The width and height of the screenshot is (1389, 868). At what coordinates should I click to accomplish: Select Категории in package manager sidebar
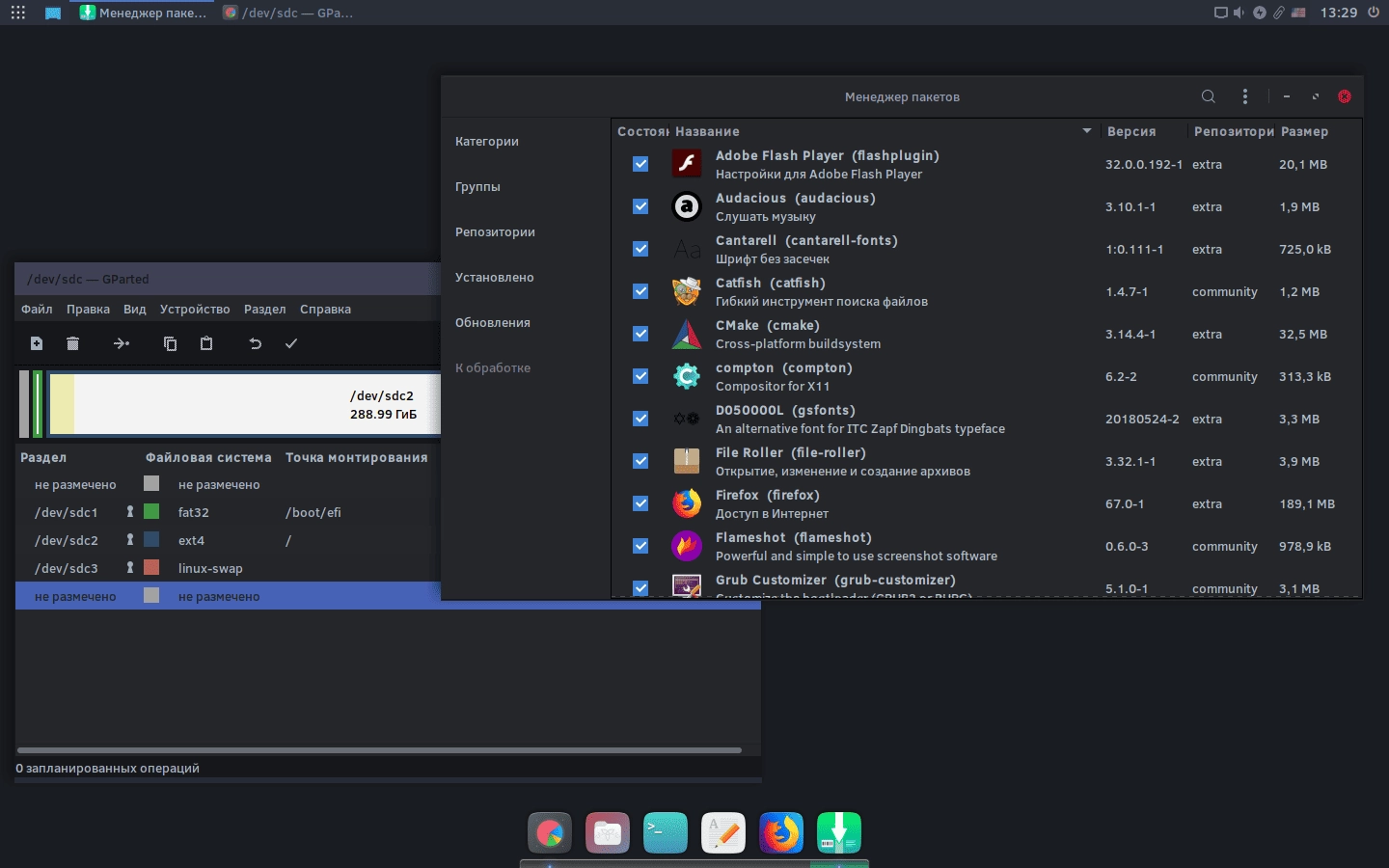pos(487,141)
